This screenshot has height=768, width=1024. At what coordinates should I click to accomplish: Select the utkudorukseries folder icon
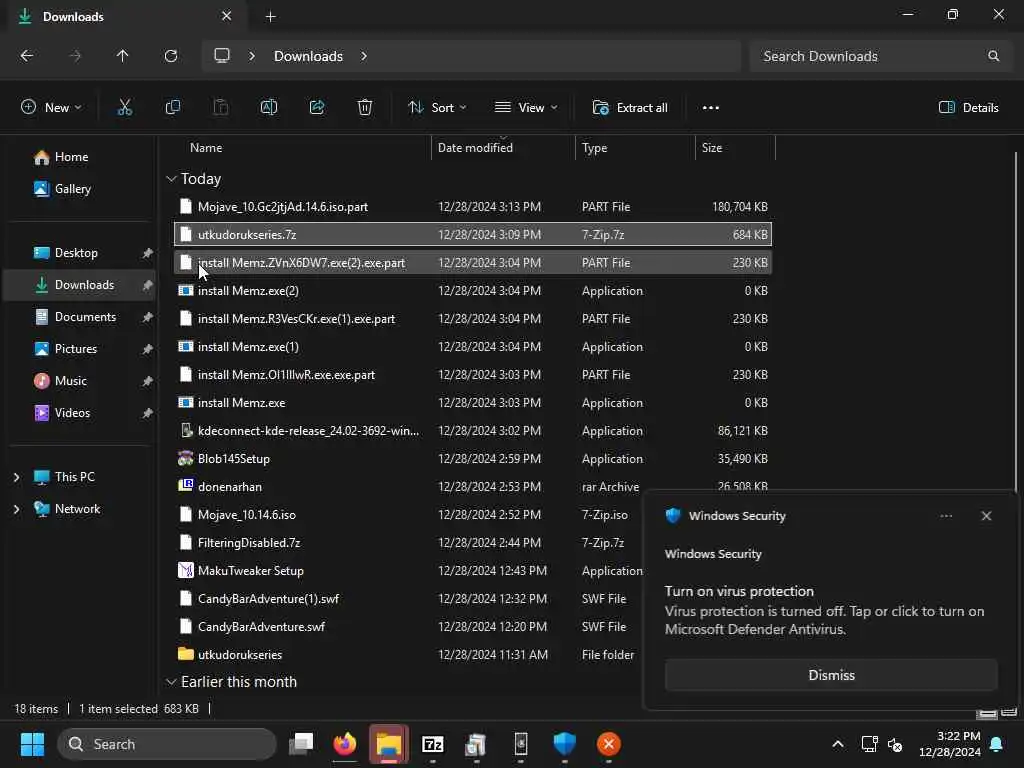point(185,654)
